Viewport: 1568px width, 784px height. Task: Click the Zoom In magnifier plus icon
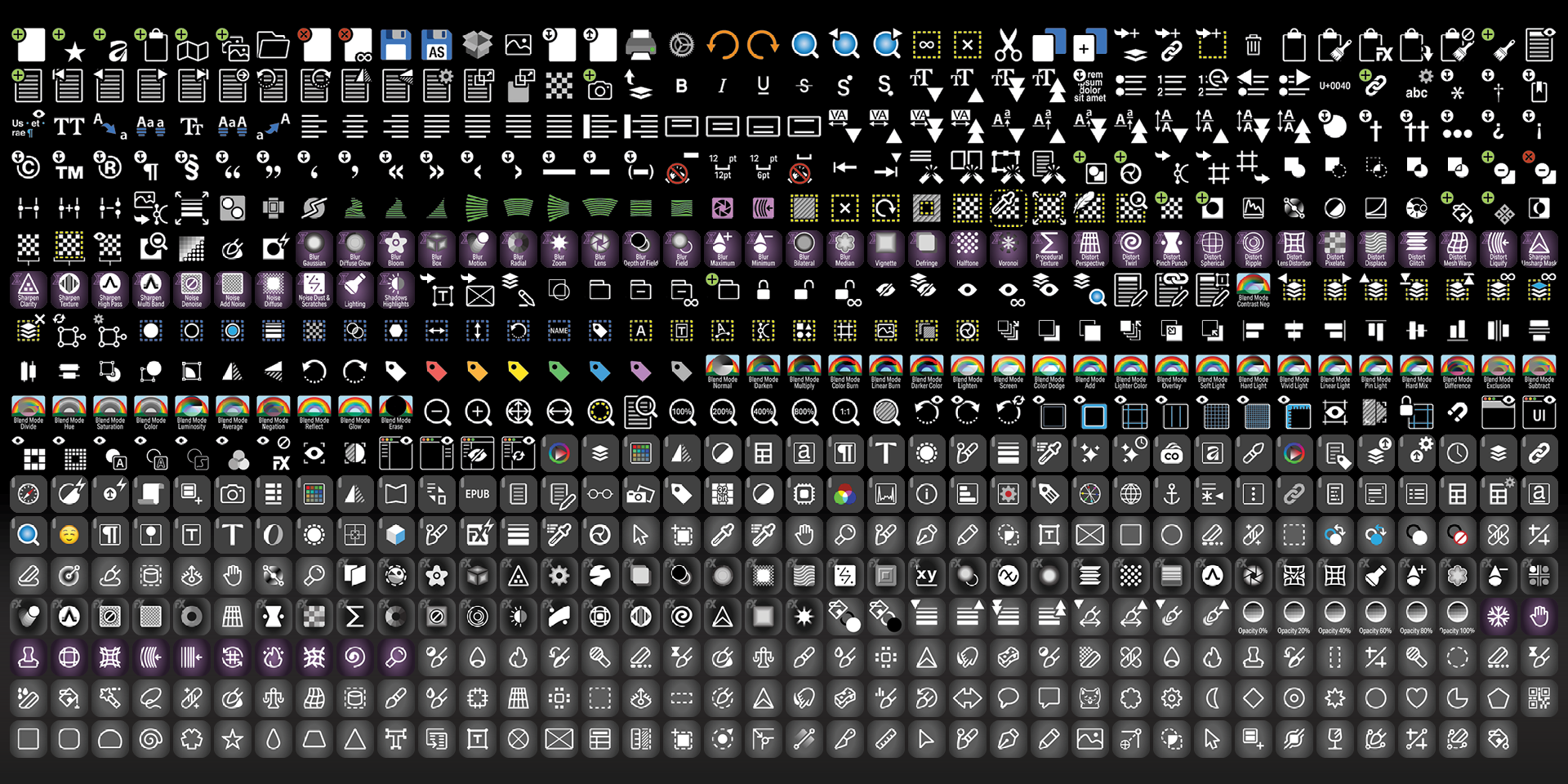[x=478, y=412]
